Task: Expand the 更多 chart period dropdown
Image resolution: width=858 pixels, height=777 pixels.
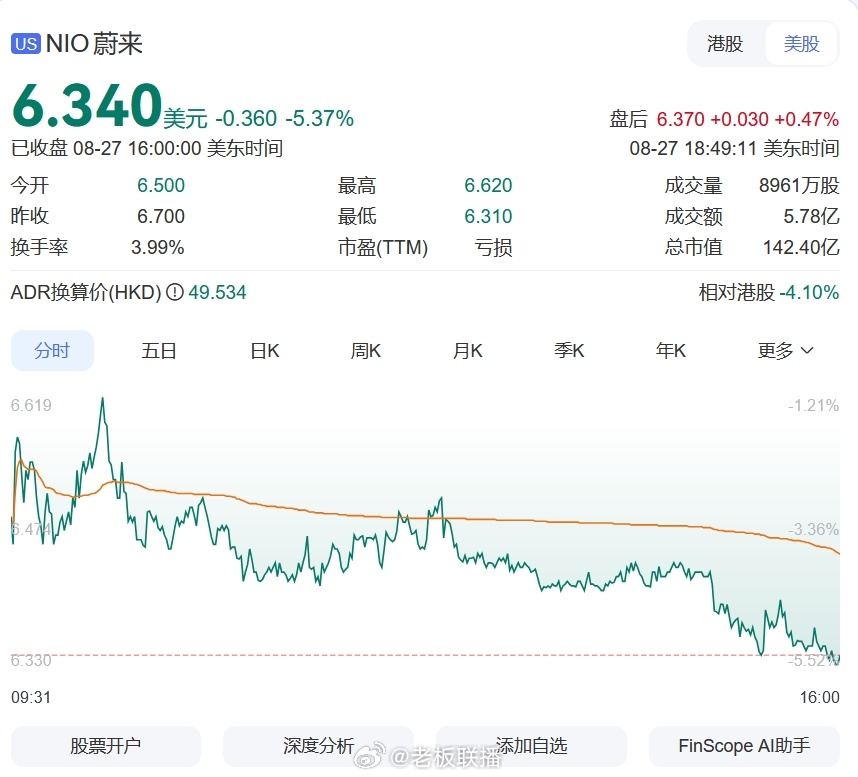Action: 785,350
